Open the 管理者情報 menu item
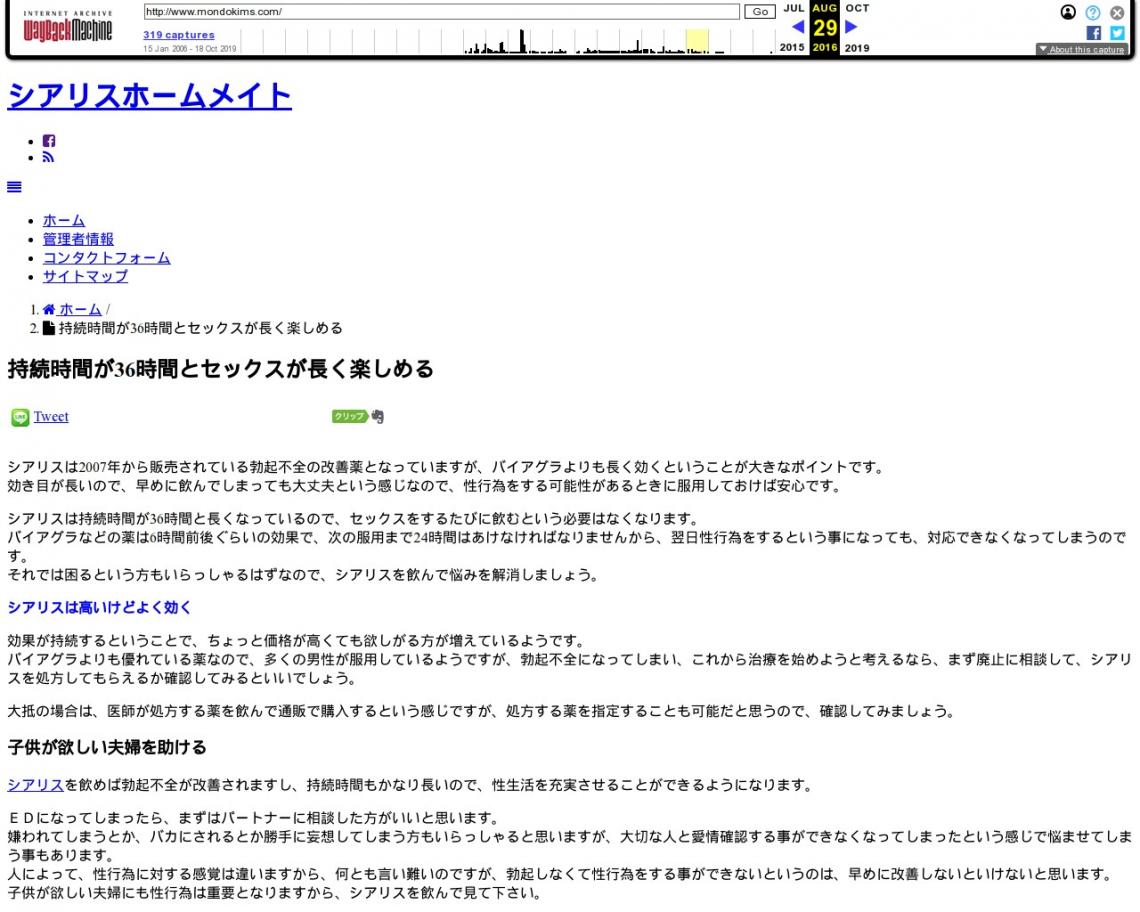The height and width of the screenshot is (912, 1140). coord(79,239)
